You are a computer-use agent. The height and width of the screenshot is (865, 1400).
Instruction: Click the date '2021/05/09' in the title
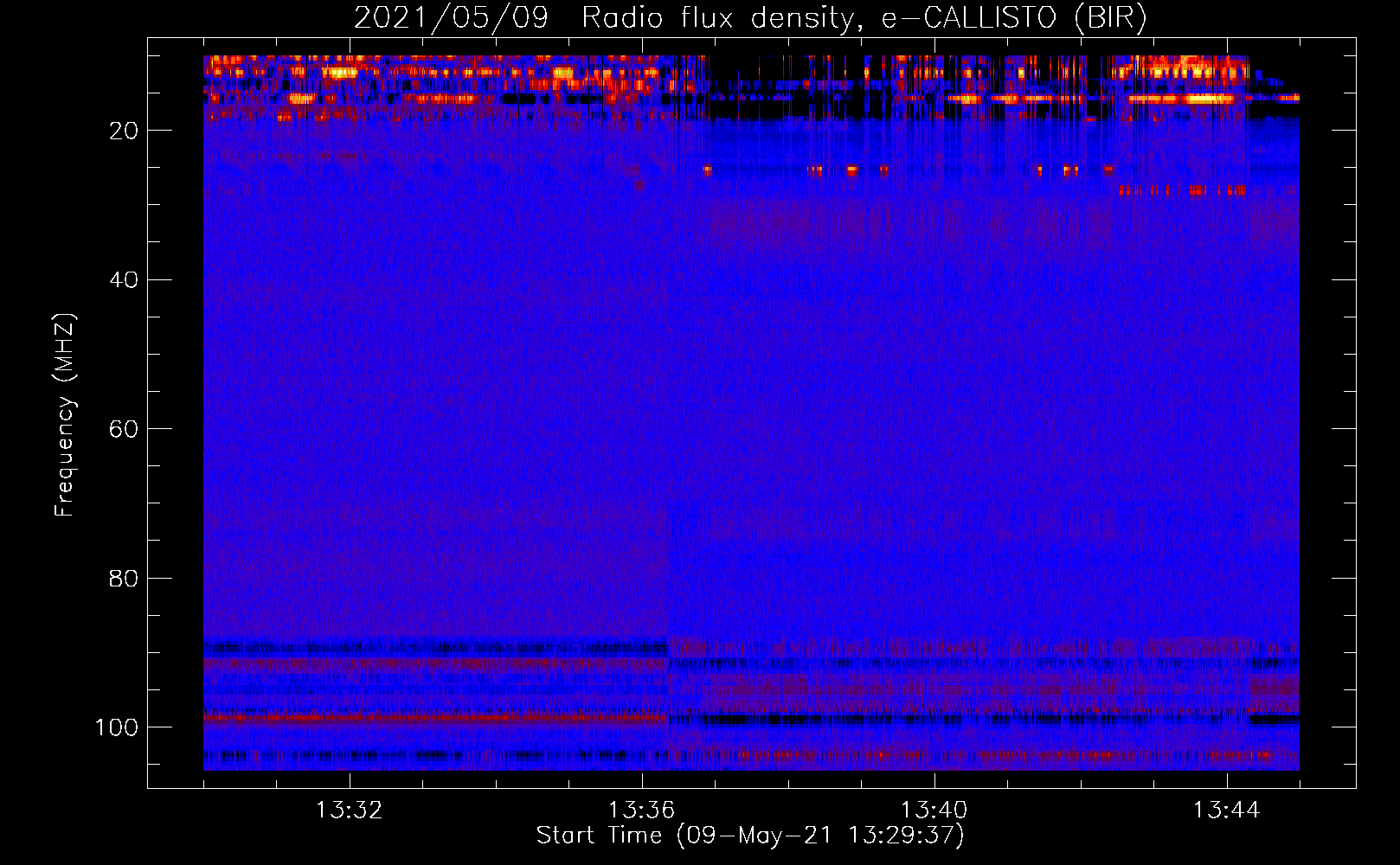(x=451, y=18)
